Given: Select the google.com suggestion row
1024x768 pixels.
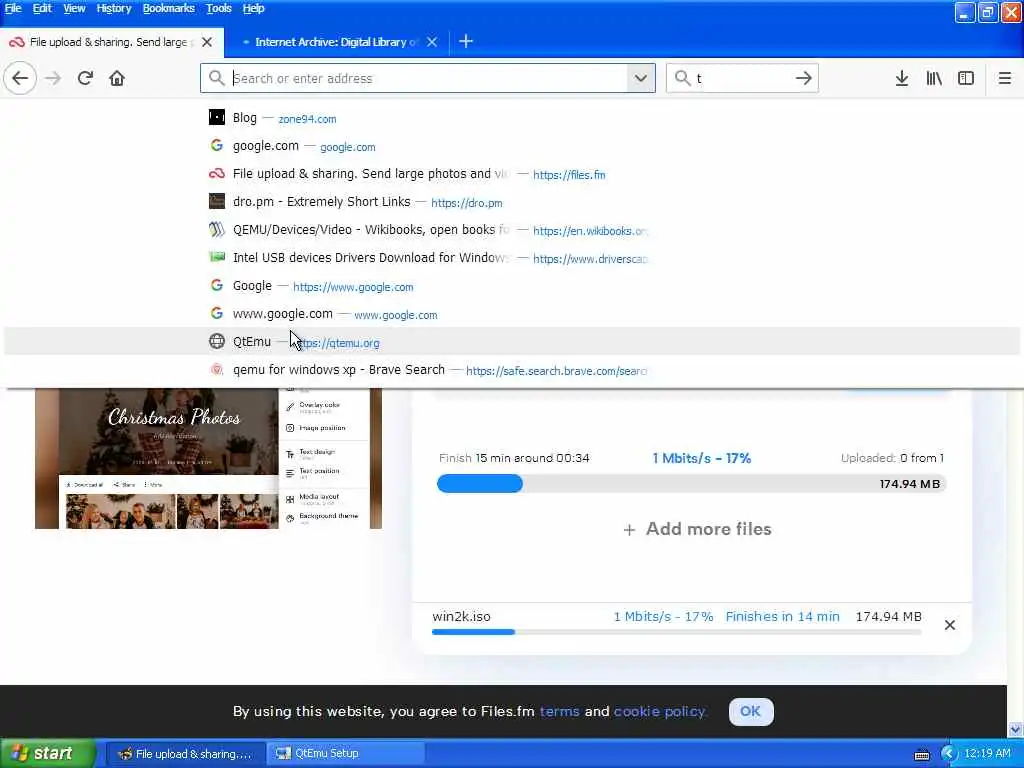Looking at the screenshot, I should point(511,146).
